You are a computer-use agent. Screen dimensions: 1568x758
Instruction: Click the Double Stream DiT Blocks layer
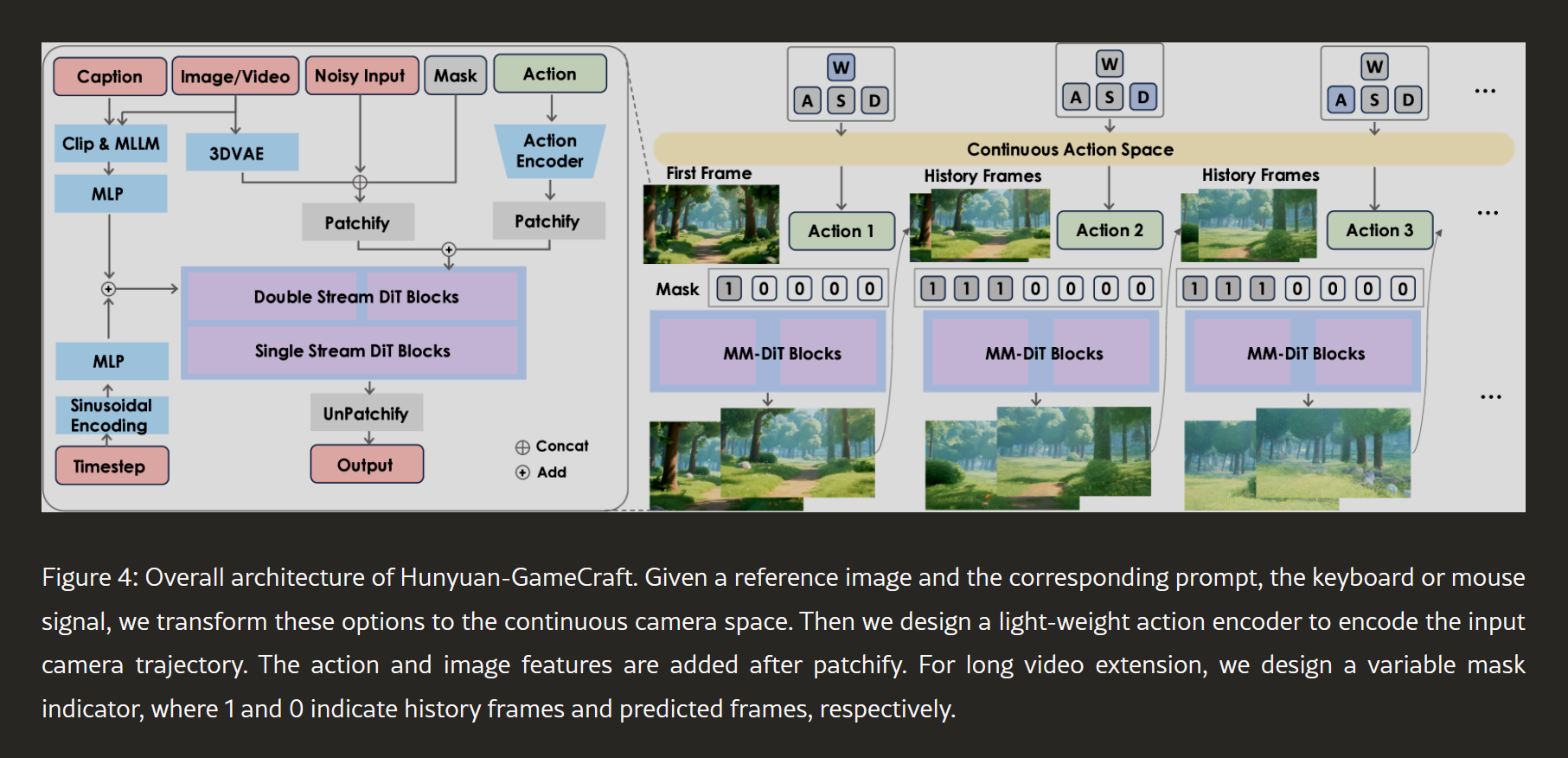click(x=353, y=296)
